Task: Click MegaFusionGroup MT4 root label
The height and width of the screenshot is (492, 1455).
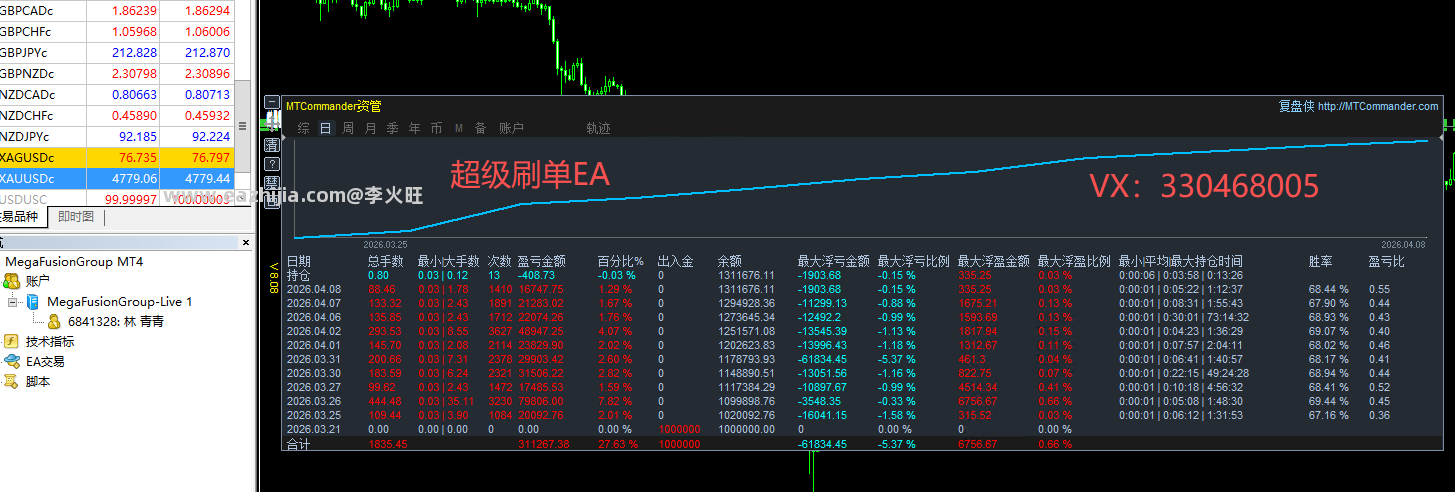Action: 74,261
